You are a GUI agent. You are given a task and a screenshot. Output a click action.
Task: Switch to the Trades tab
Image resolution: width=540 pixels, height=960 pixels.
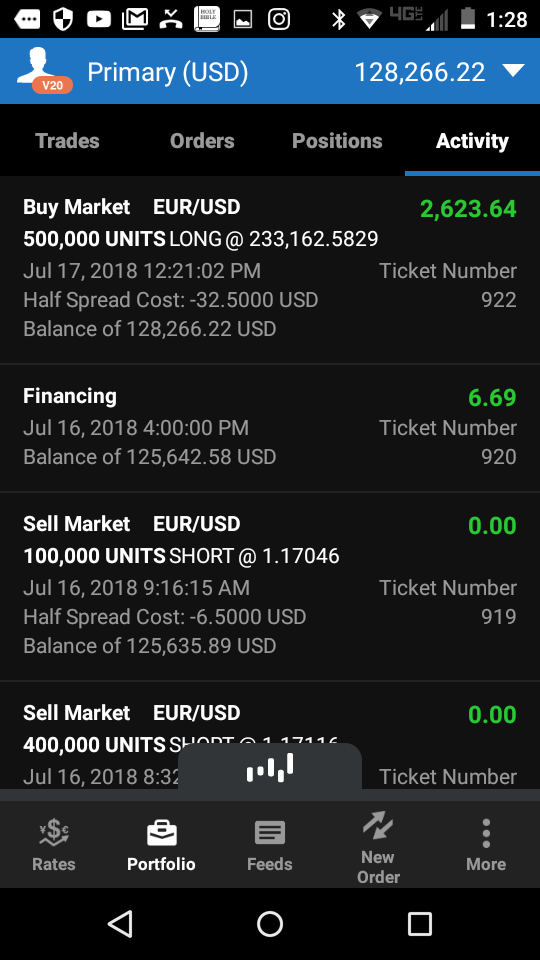point(67,141)
